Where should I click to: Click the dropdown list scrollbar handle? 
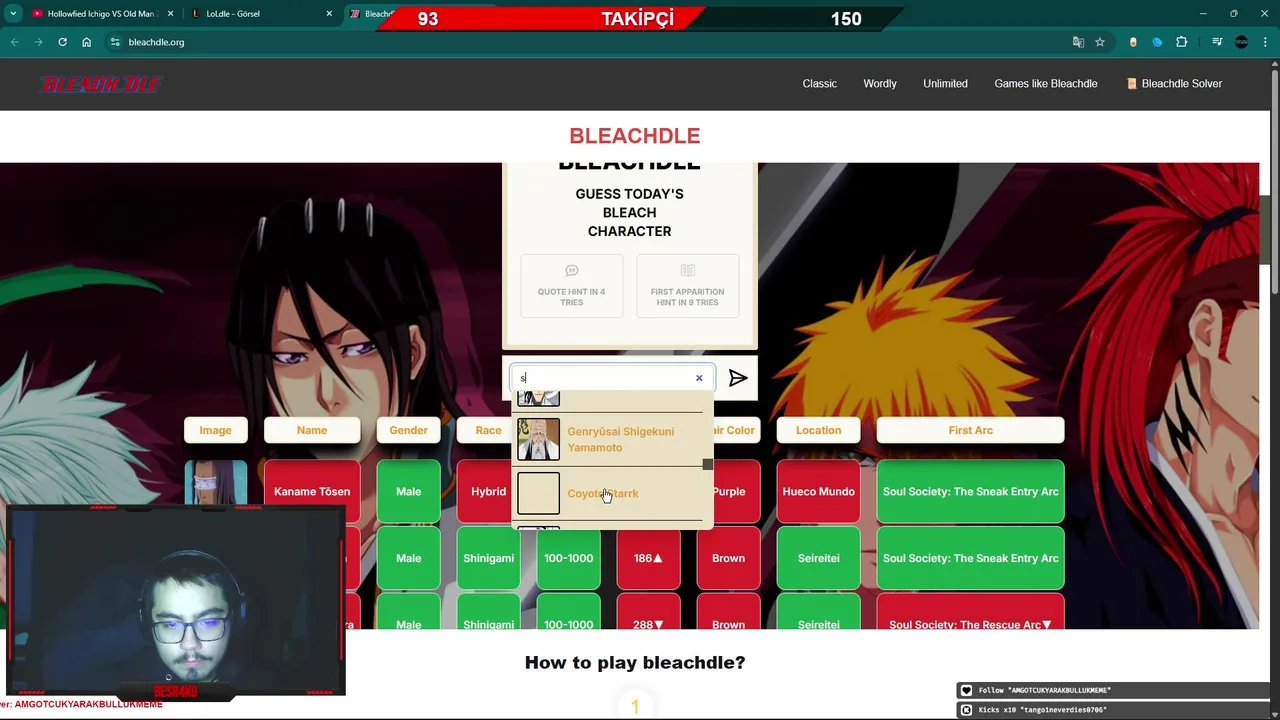coord(708,464)
